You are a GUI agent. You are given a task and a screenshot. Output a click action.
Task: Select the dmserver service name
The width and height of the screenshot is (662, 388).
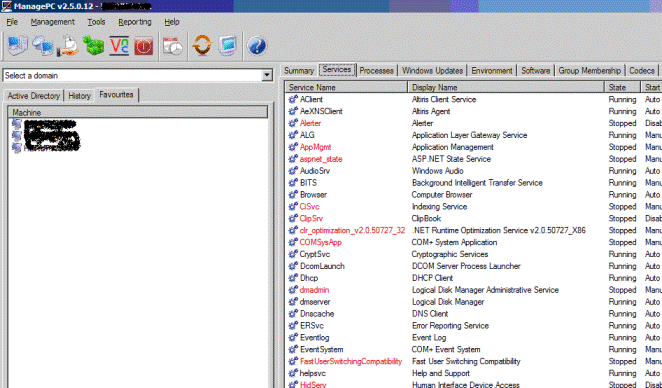pos(315,302)
